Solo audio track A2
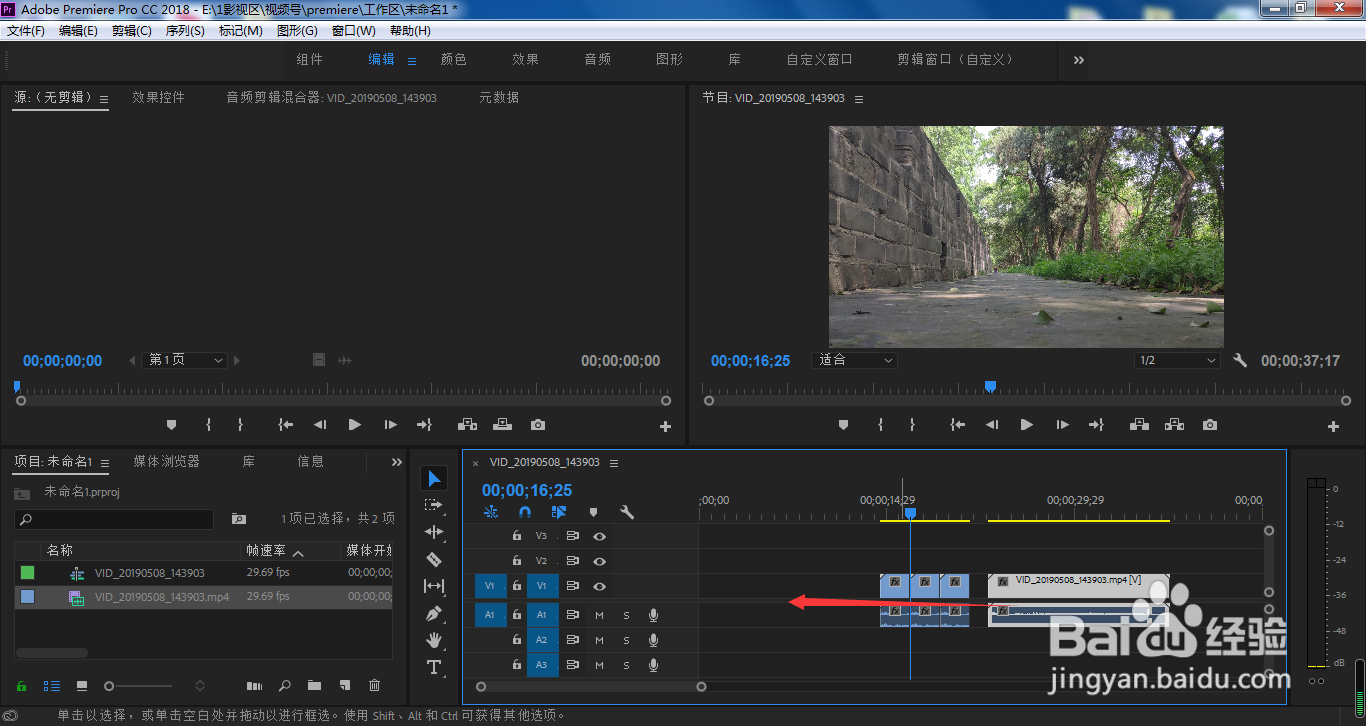1366x726 pixels. click(626, 640)
